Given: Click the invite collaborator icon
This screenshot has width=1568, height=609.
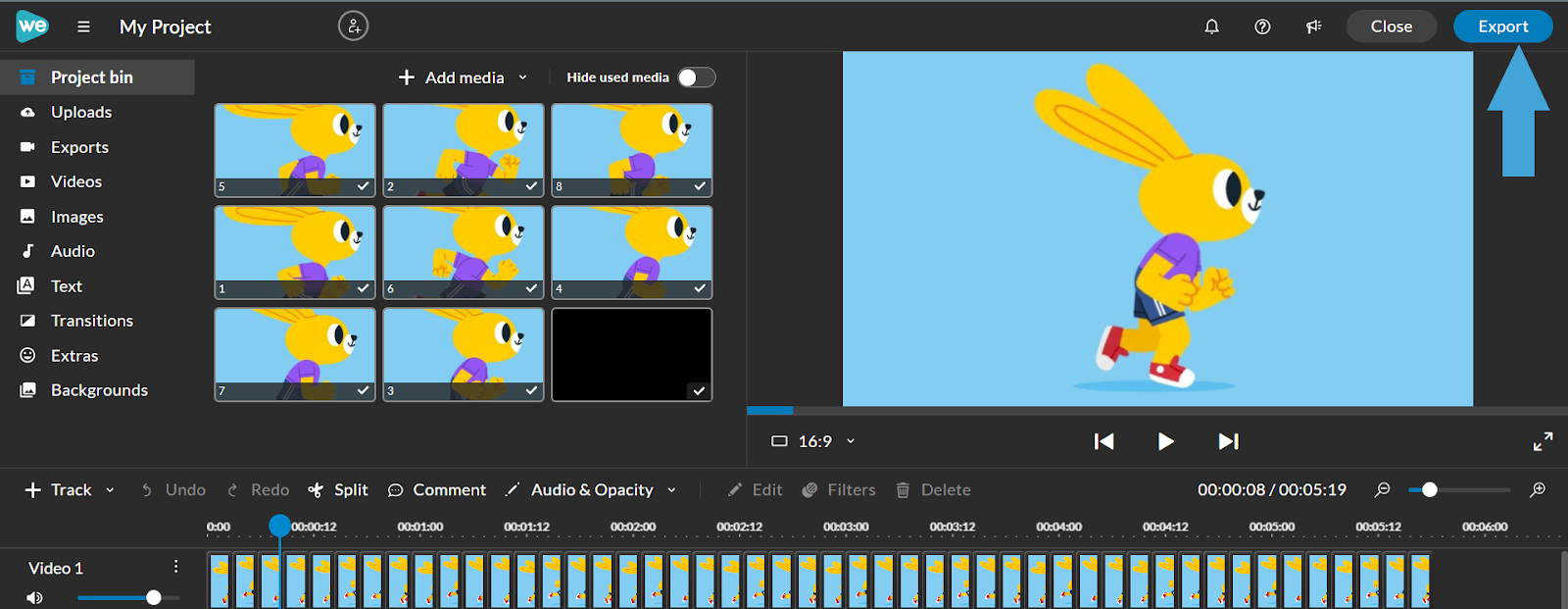Looking at the screenshot, I should pyautogui.click(x=353, y=26).
